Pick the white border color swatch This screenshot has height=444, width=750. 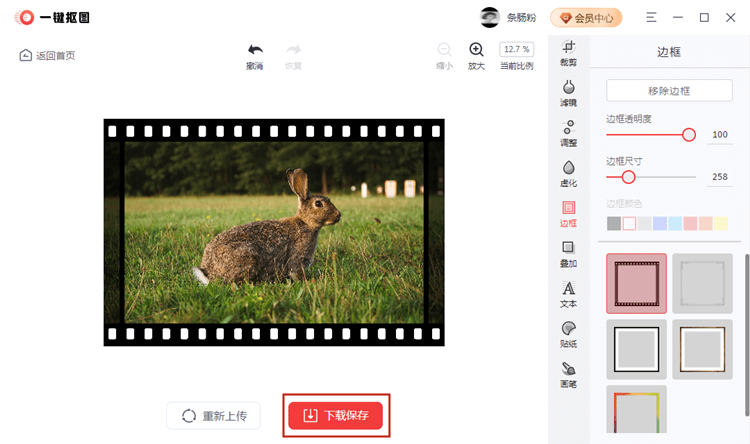tap(629, 223)
